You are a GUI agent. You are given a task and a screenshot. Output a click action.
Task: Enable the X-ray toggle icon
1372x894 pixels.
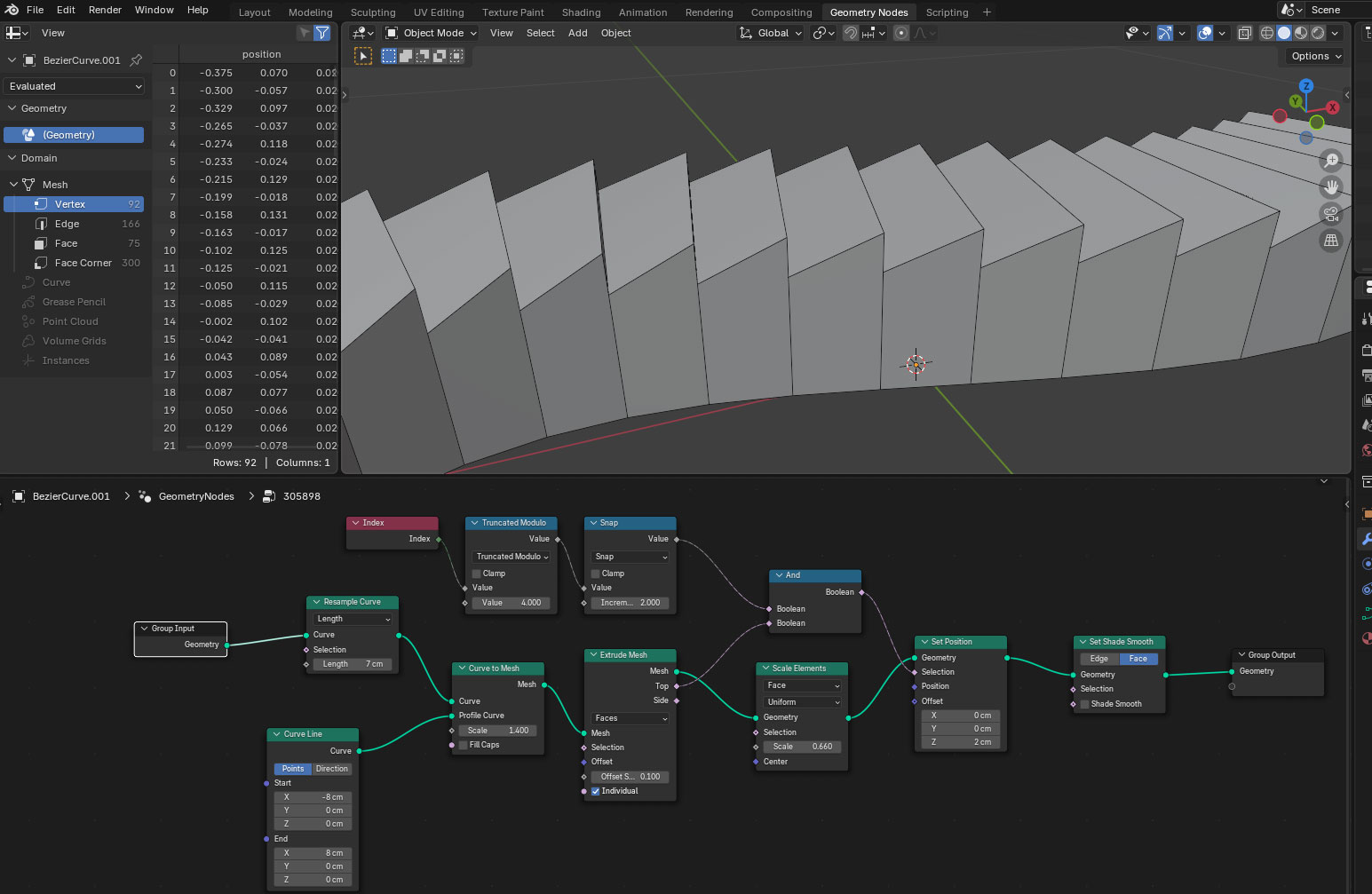coord(1245,33)
